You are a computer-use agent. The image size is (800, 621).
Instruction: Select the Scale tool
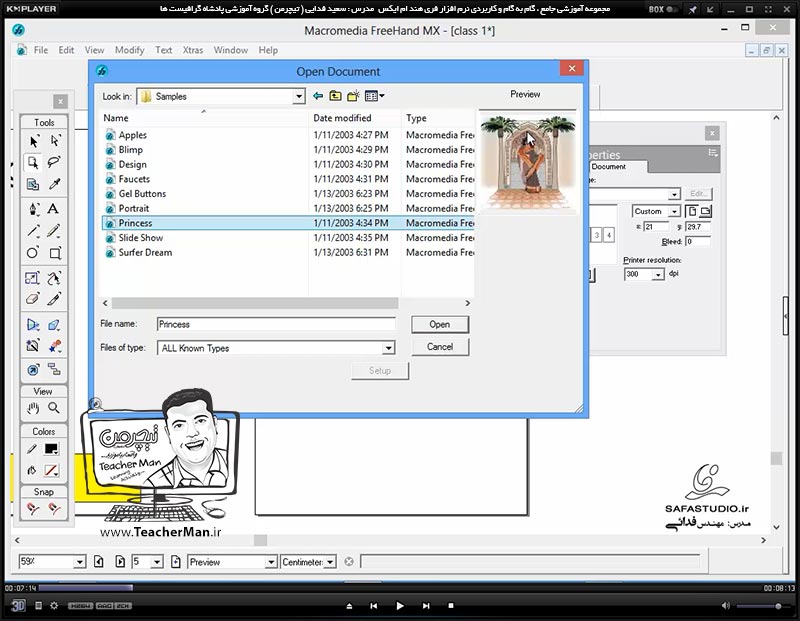point(32,278)
